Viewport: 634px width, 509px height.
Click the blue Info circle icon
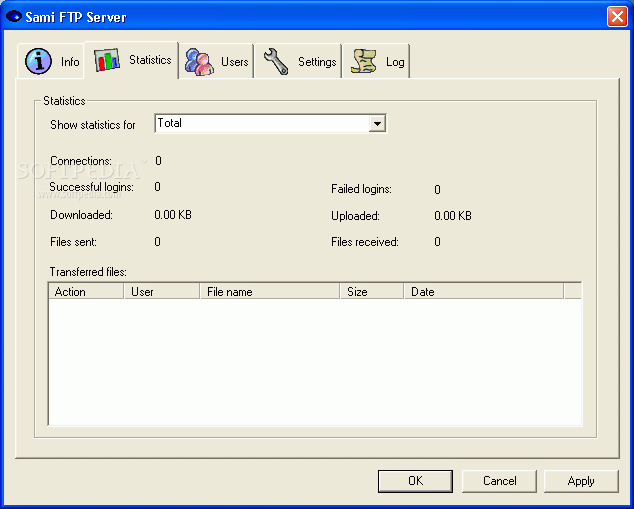click(x=38, y=61)
